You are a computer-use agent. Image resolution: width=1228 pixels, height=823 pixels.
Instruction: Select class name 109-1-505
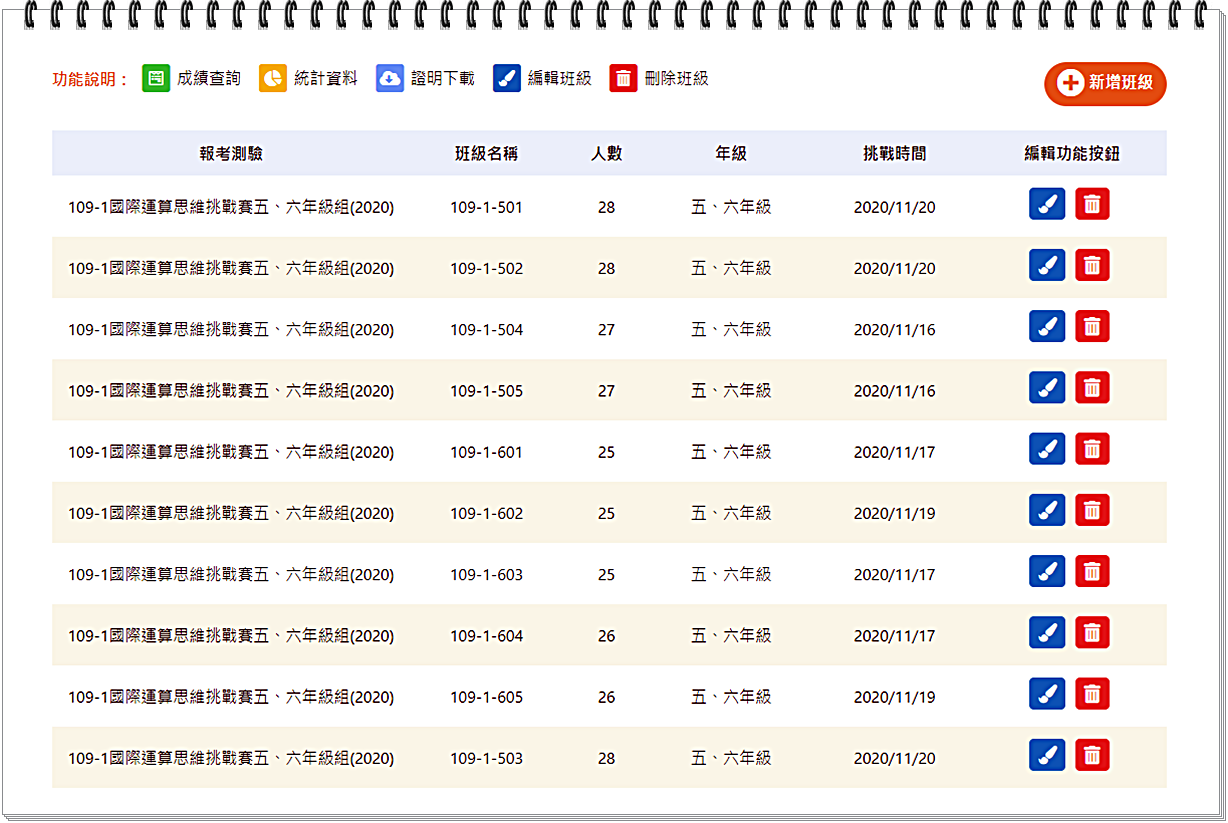[486, 391]
